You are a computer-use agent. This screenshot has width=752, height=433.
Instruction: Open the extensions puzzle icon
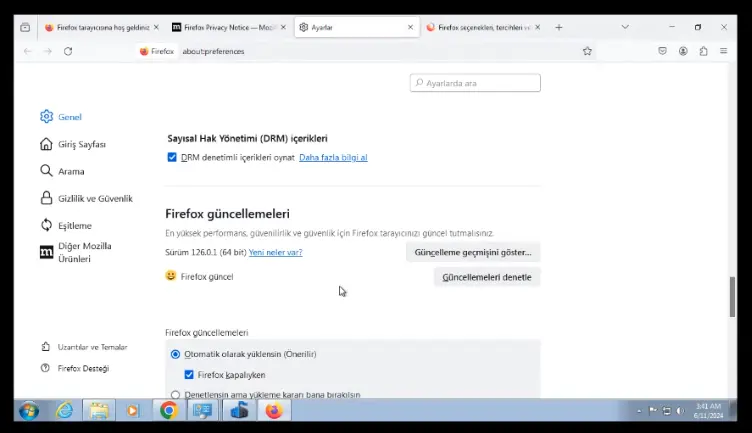point(703,51)
